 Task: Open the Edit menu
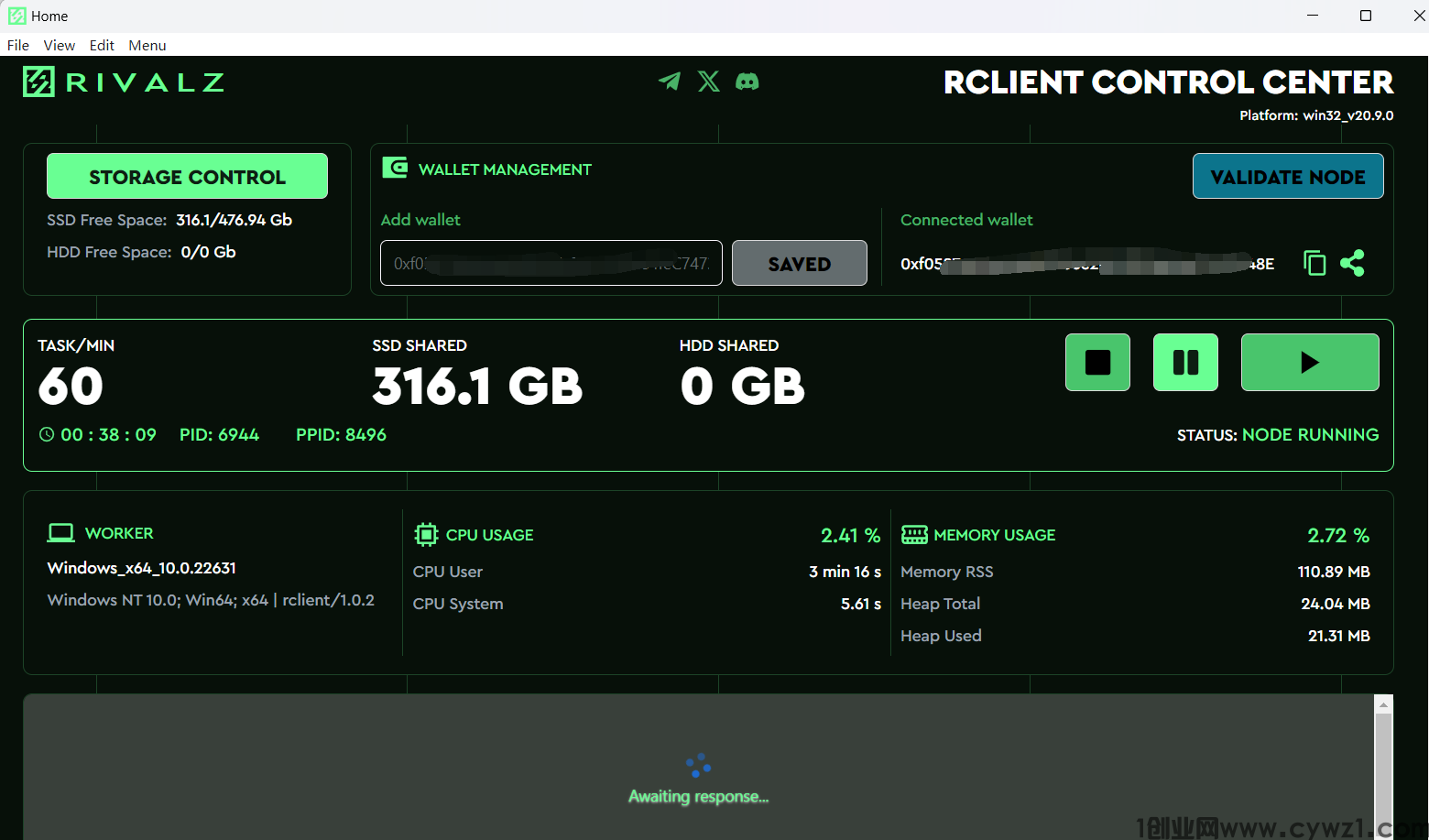[102, 45]
